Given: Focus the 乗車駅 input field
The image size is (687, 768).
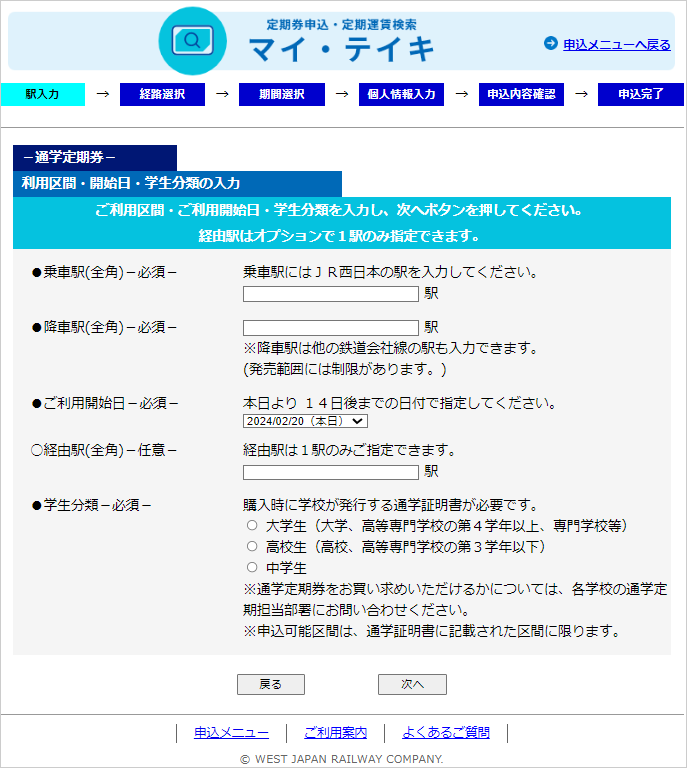Looking at the screenshot, I should 330,294.
